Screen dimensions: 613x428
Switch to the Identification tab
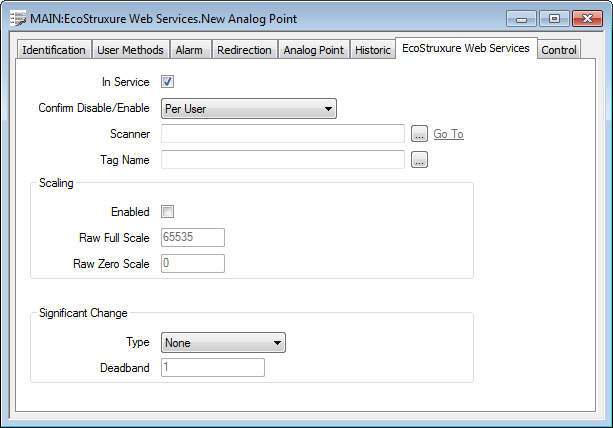tap(53, 50)
